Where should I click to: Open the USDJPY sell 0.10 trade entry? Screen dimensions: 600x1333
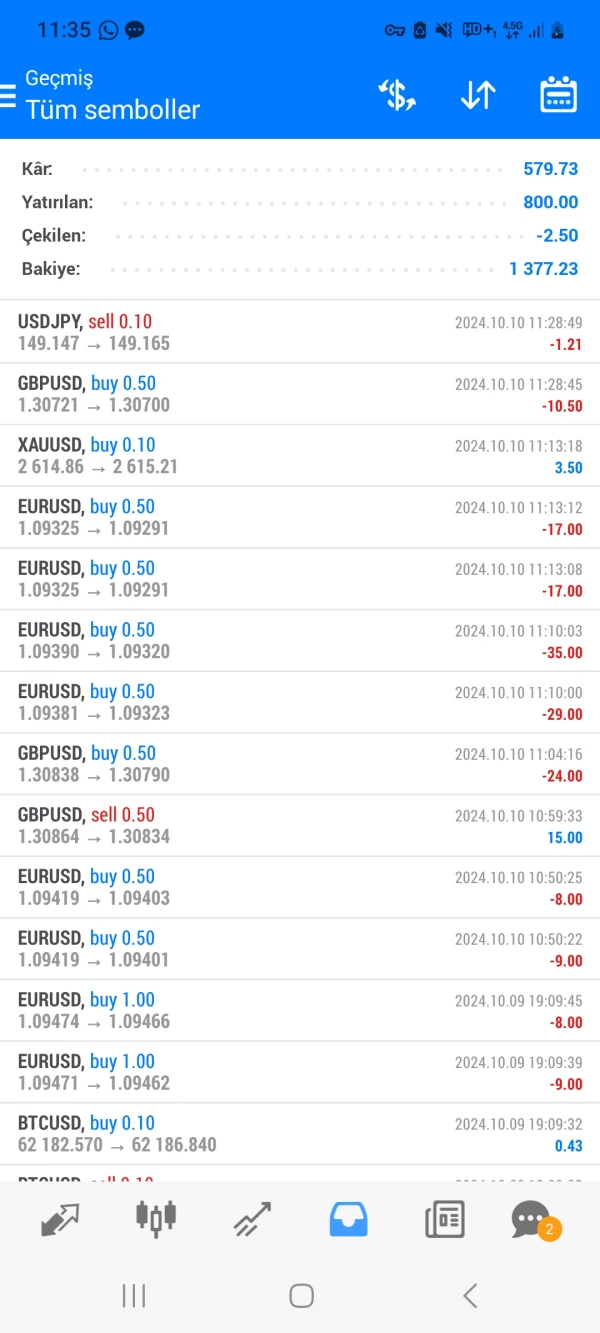[300, 332]
